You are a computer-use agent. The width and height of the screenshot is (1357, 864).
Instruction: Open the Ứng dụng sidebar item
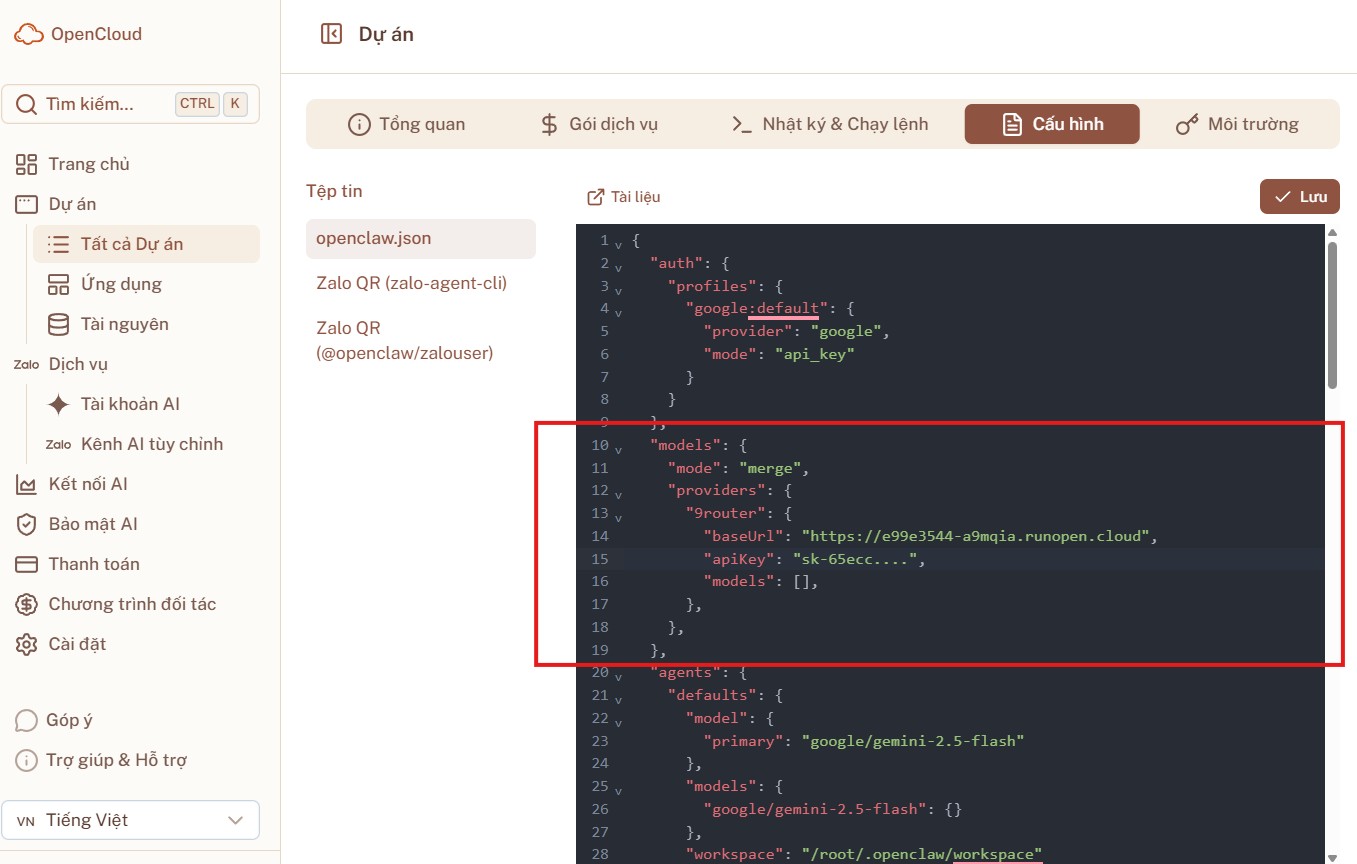pyautogui.click(x=121, y=284)
